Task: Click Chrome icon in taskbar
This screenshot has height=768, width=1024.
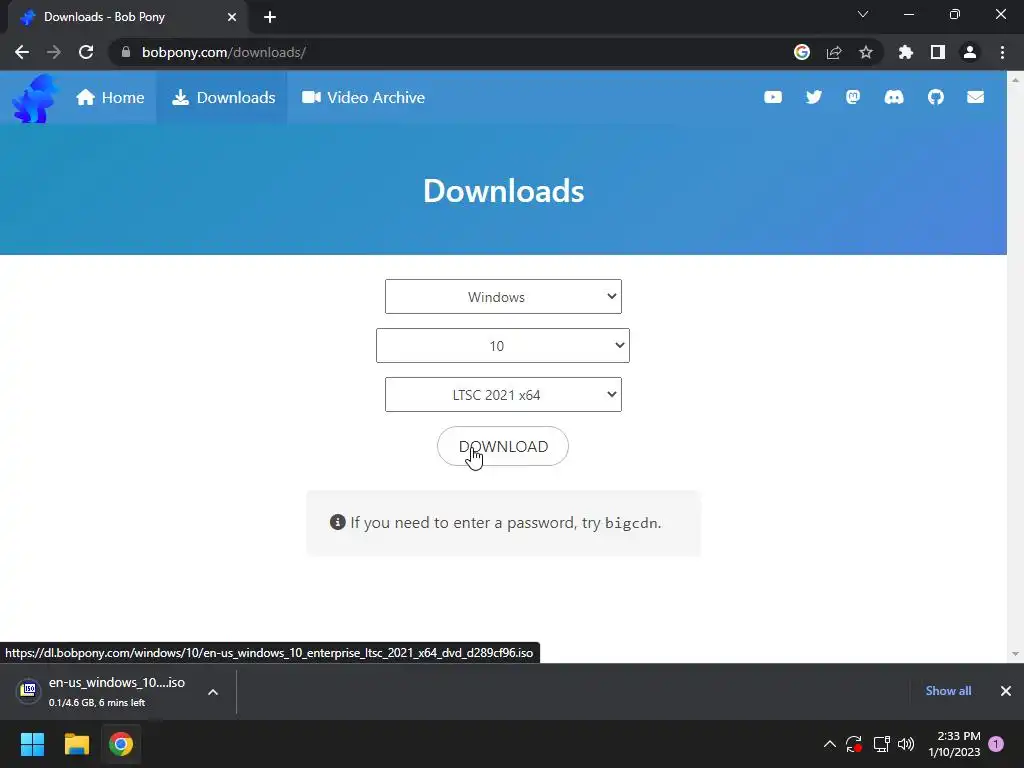Action: 121,744
